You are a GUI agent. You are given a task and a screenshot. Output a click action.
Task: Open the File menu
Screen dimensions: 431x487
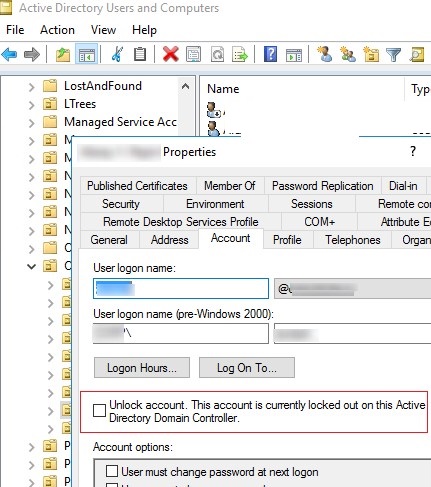click(x=15, y=30)
